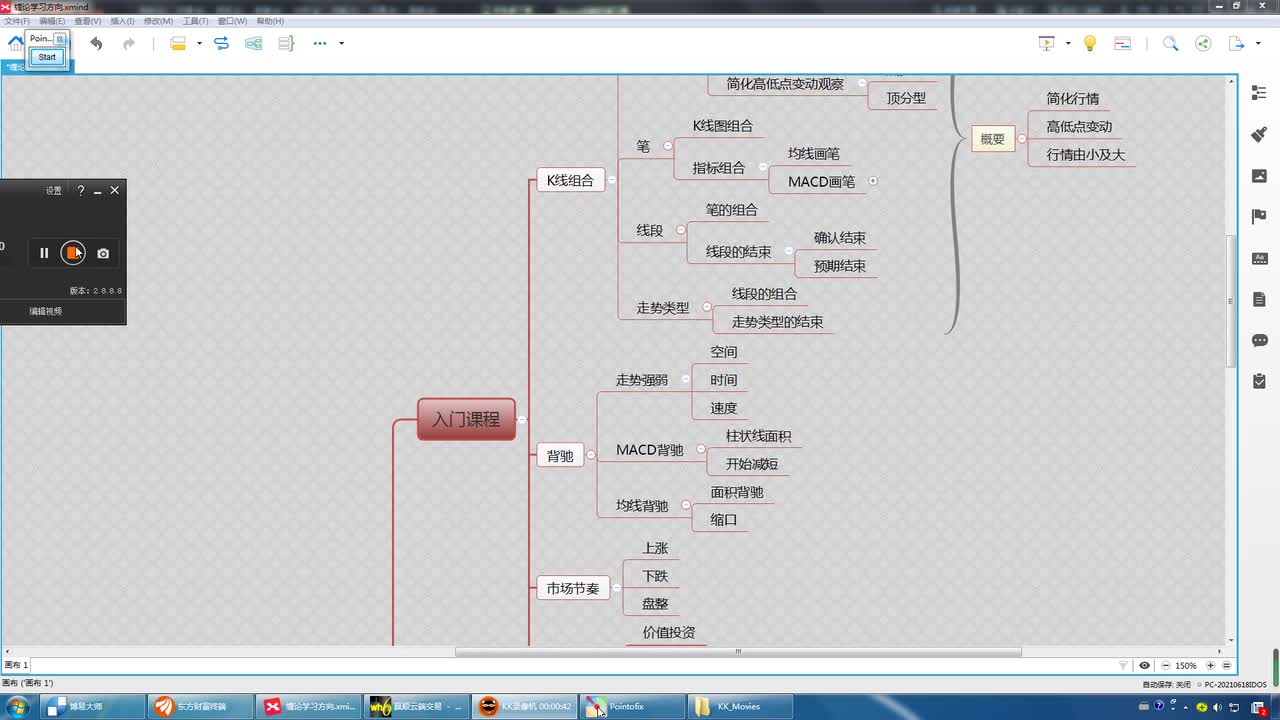Collapse the MACD背驰 subtopics

click(701, 450)
